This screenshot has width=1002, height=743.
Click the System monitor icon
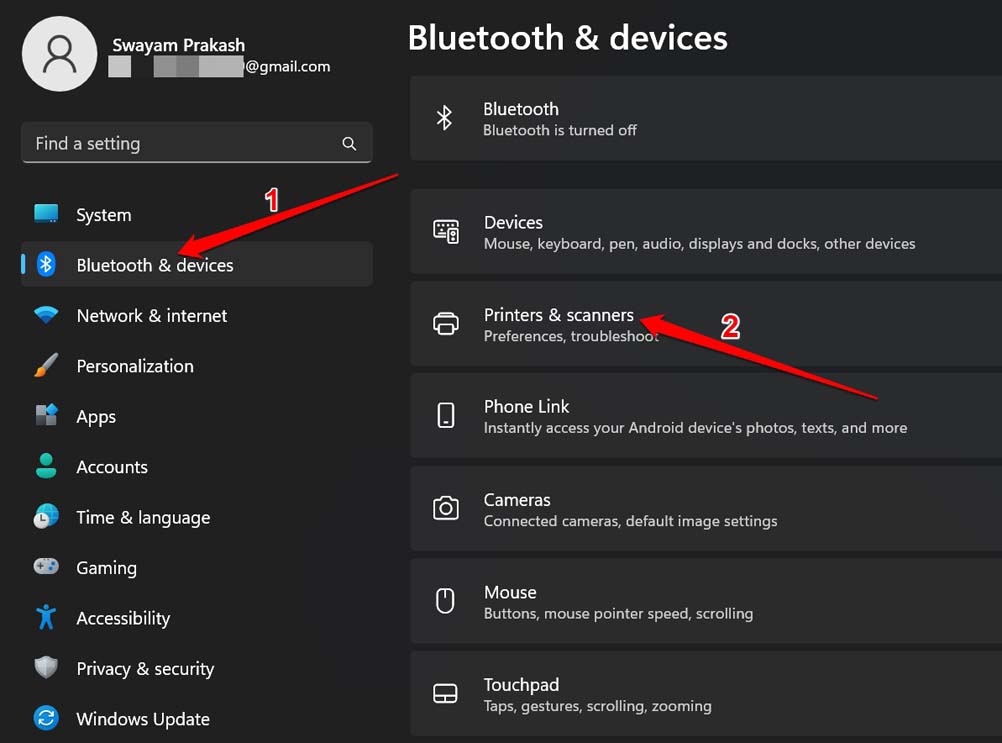coord(46,214)
